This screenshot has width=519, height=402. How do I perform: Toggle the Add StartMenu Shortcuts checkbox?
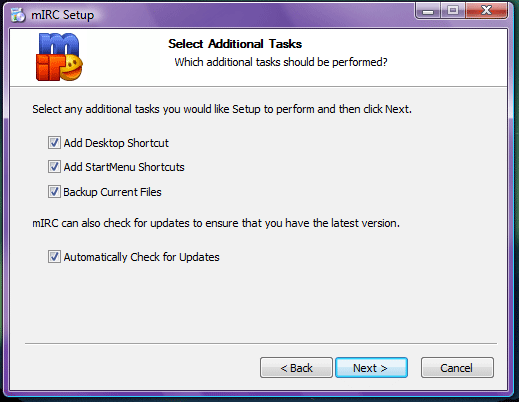coord(54,167)
